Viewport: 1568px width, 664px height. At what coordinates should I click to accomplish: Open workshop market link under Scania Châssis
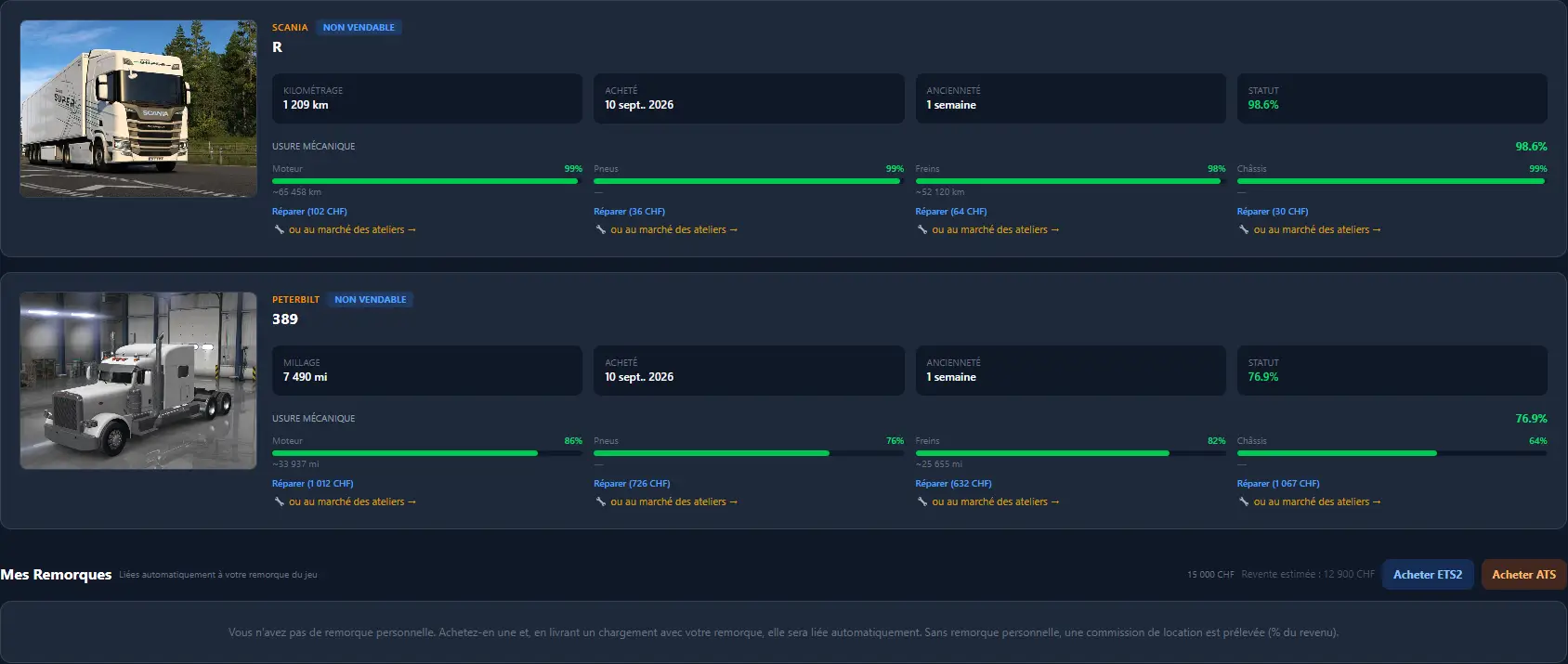point(1316,229)
